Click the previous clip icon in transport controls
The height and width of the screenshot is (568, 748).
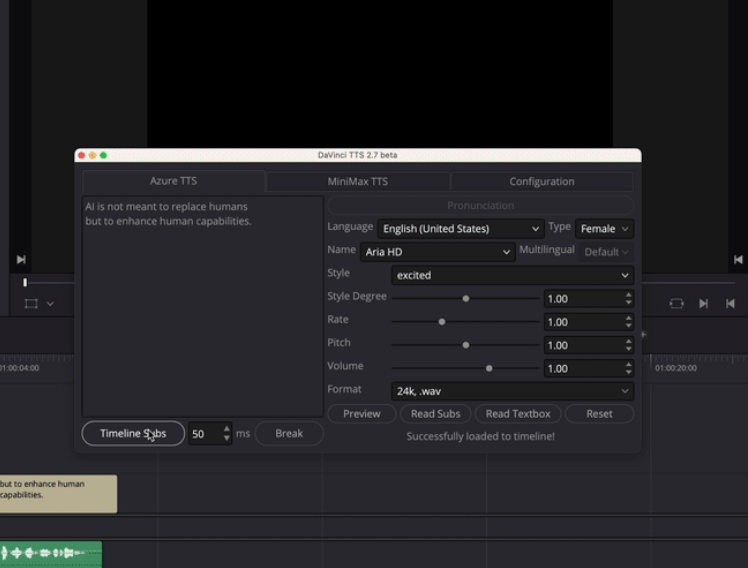tap(730, 304)
